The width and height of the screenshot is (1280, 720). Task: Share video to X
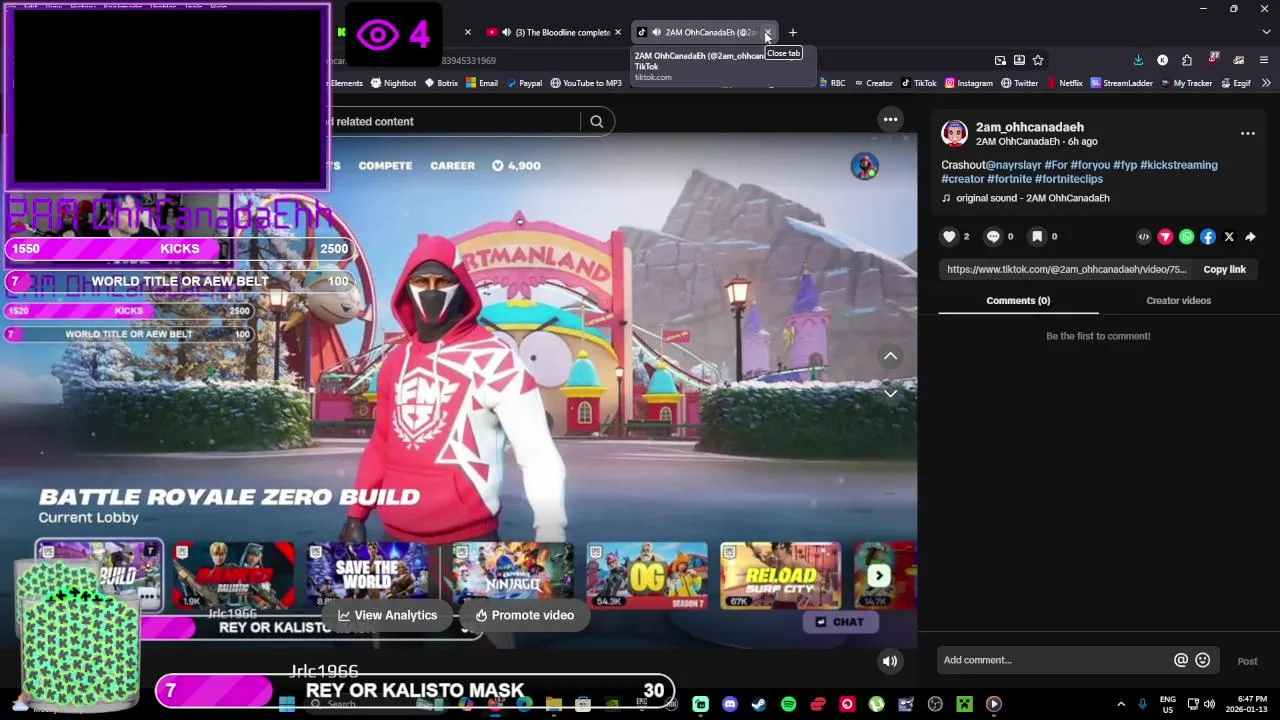coord(1229,237)
